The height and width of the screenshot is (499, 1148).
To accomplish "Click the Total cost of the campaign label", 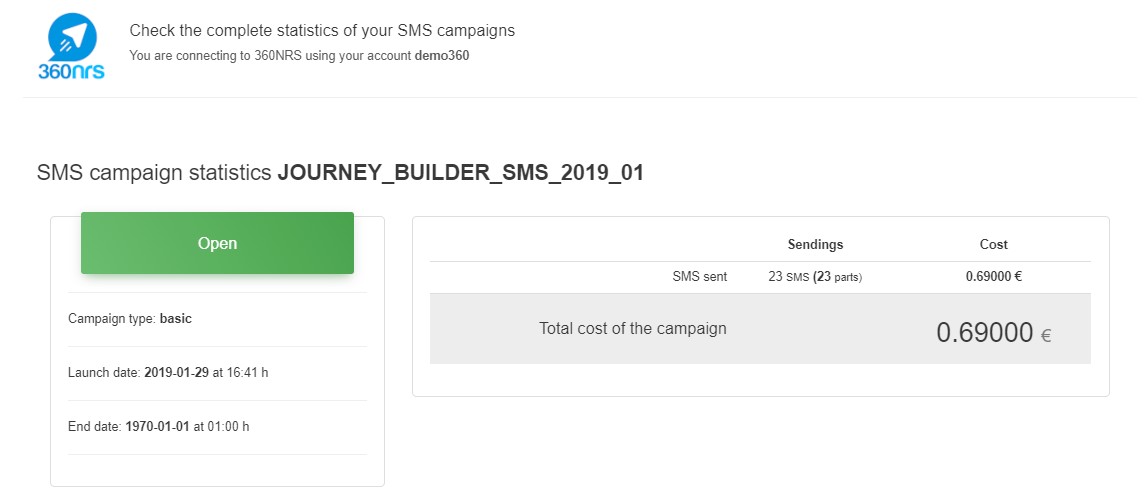I will point(632,328).
